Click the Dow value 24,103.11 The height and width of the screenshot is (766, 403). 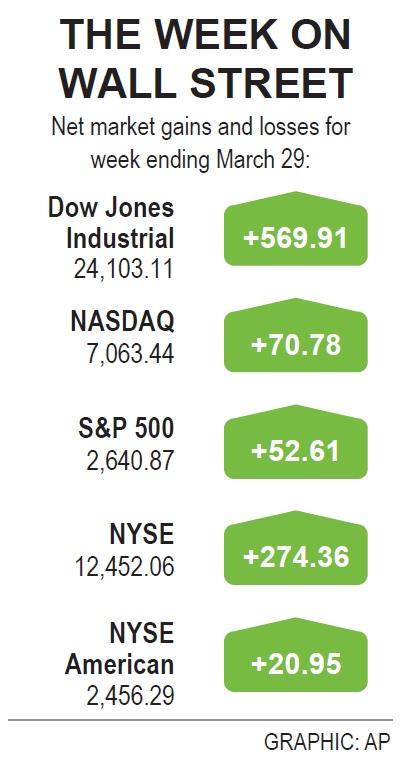[124, 269]
